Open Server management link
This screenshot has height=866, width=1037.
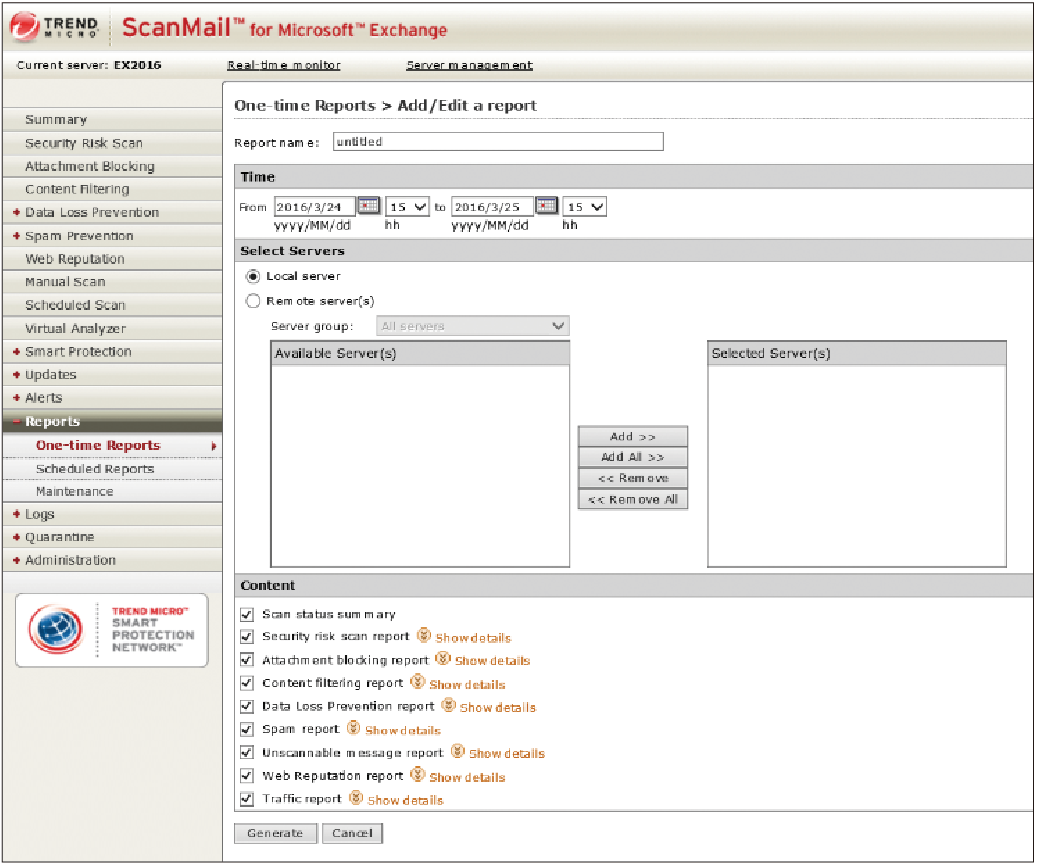pyautogui.click(x=469, y=65)
